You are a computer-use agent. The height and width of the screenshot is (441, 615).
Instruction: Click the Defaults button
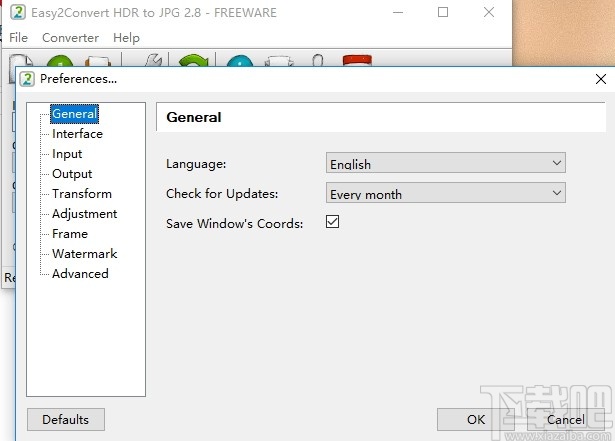point(66,419)
